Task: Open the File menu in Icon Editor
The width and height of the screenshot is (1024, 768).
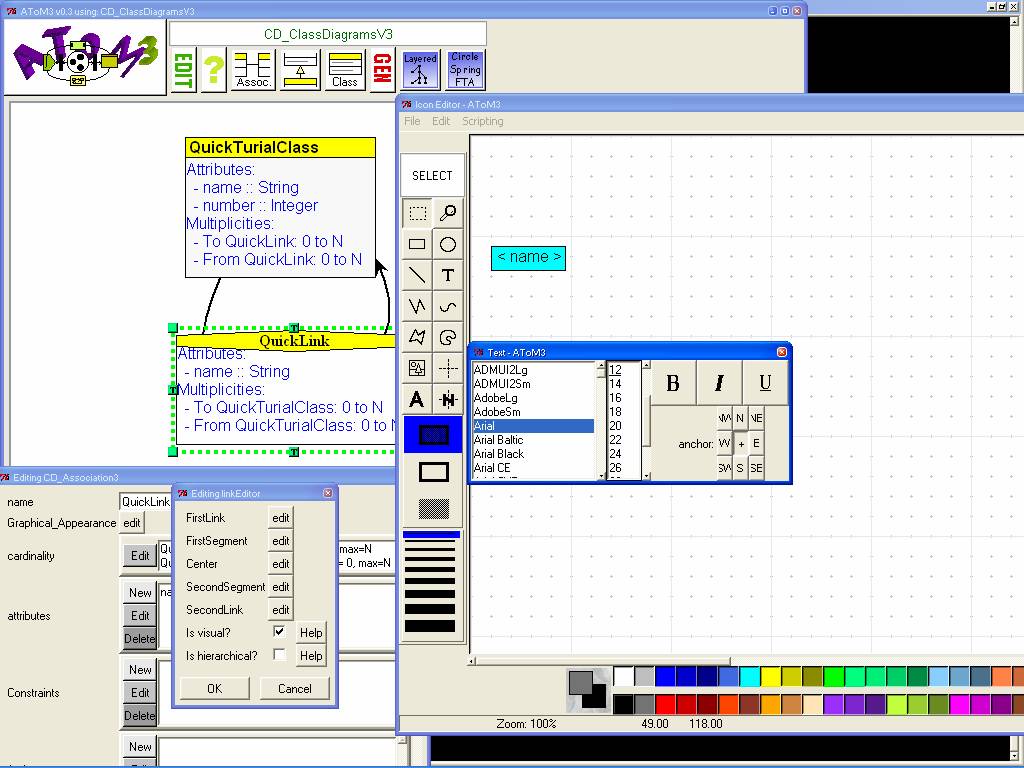Action: [412, 121]
